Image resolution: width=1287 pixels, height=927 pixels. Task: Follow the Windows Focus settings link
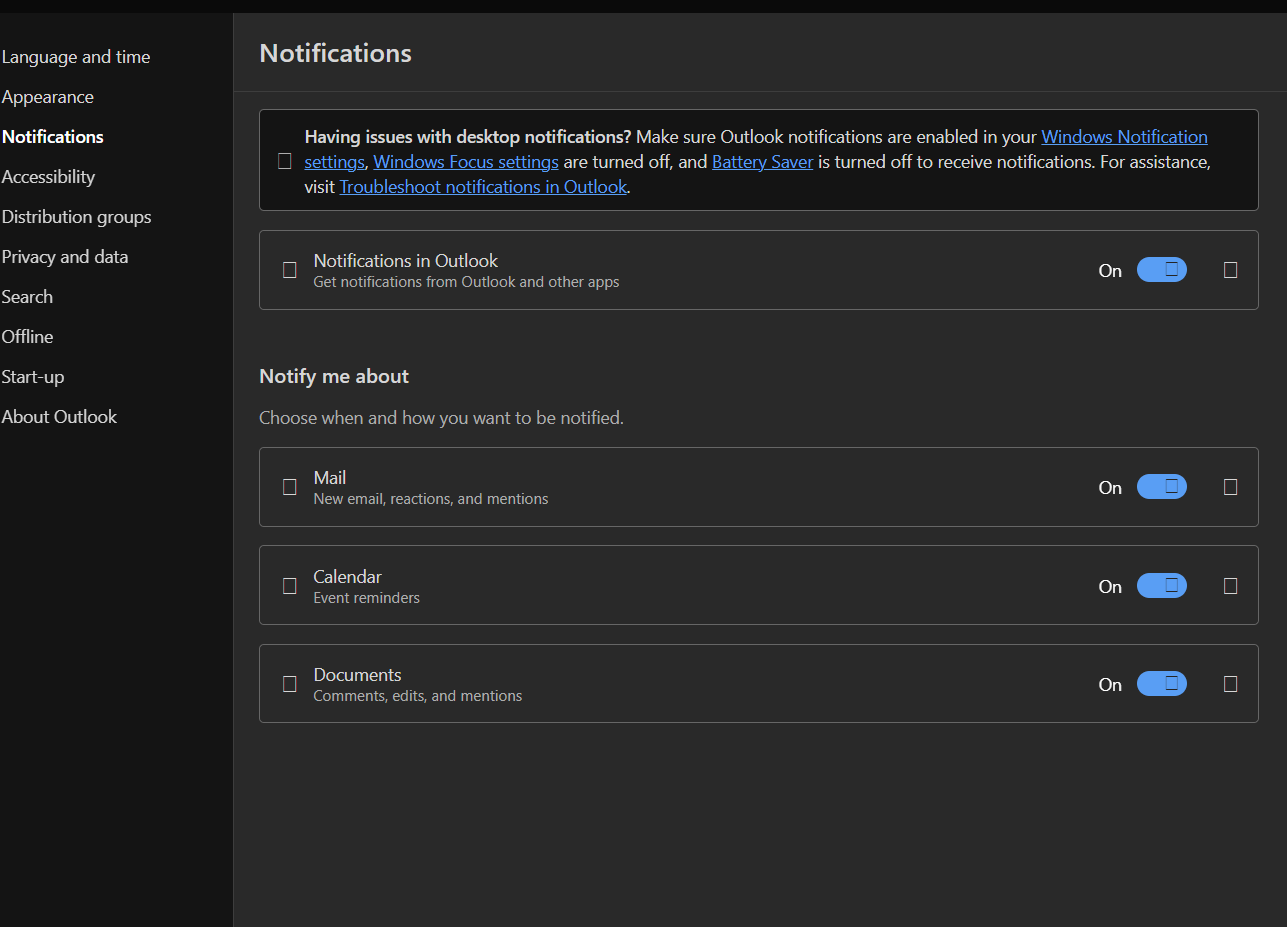click(466, 162)
